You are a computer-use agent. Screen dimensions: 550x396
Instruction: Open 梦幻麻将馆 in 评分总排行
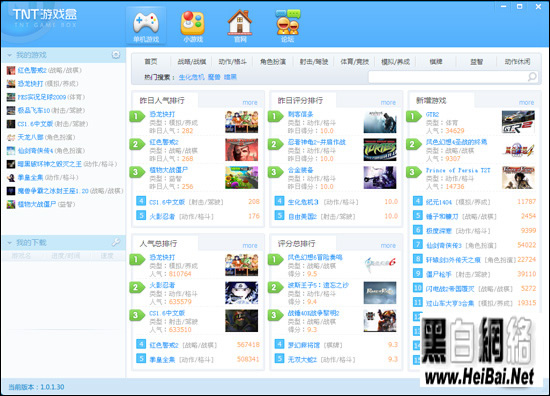coord(304,345)
